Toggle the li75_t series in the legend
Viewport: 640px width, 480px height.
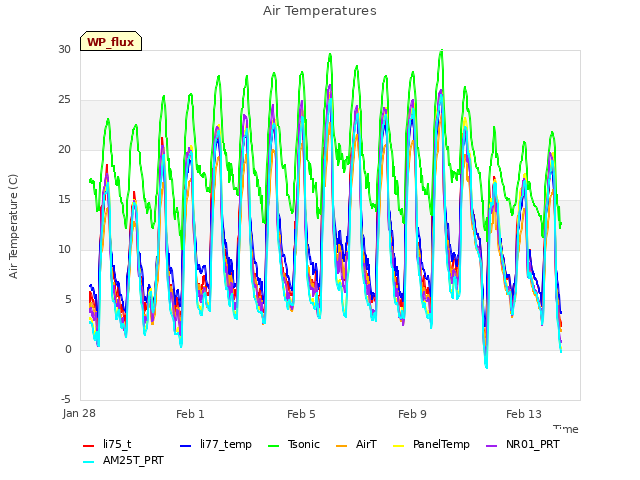107,444
